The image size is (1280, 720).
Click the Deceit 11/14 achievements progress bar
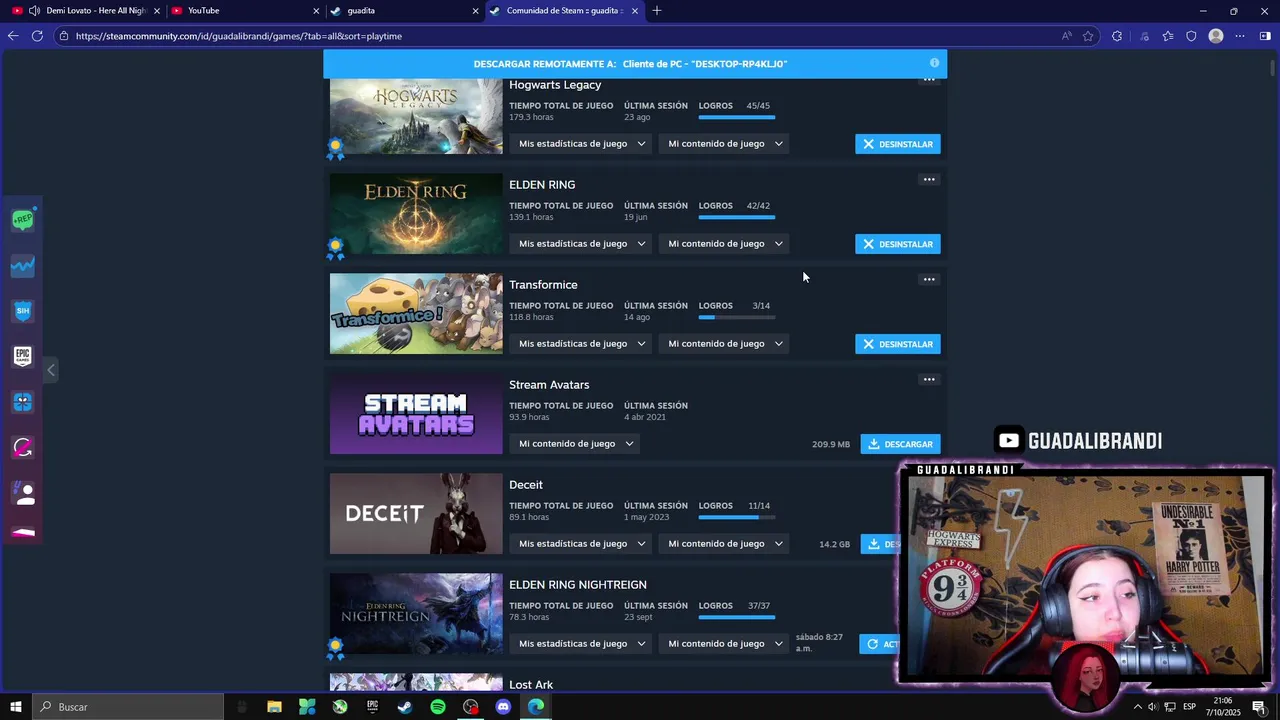(x=737, y=517)
